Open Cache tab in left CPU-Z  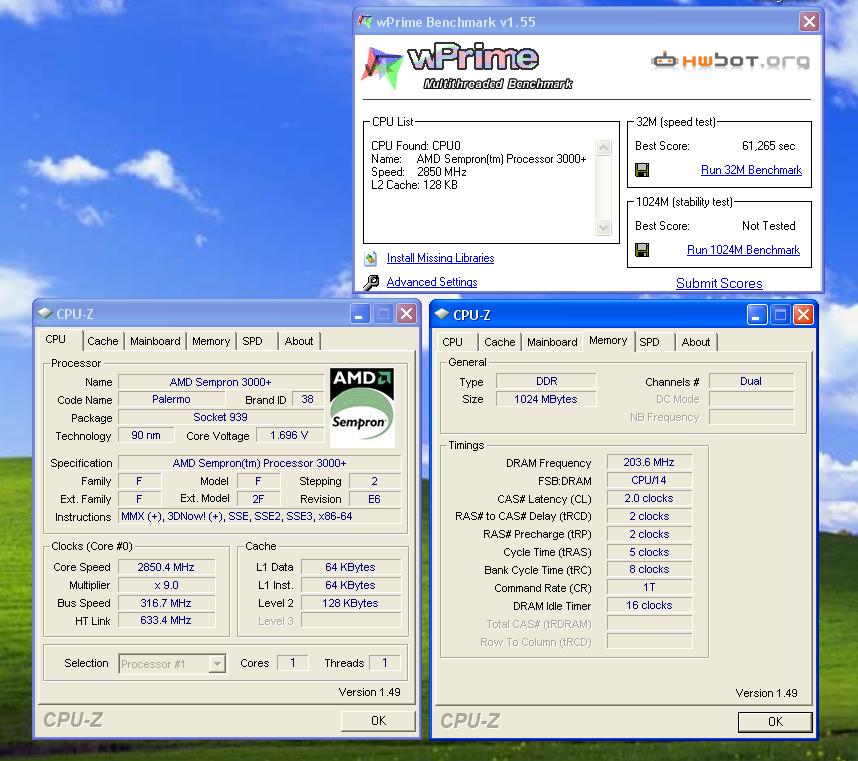click(x=102, y=341)
